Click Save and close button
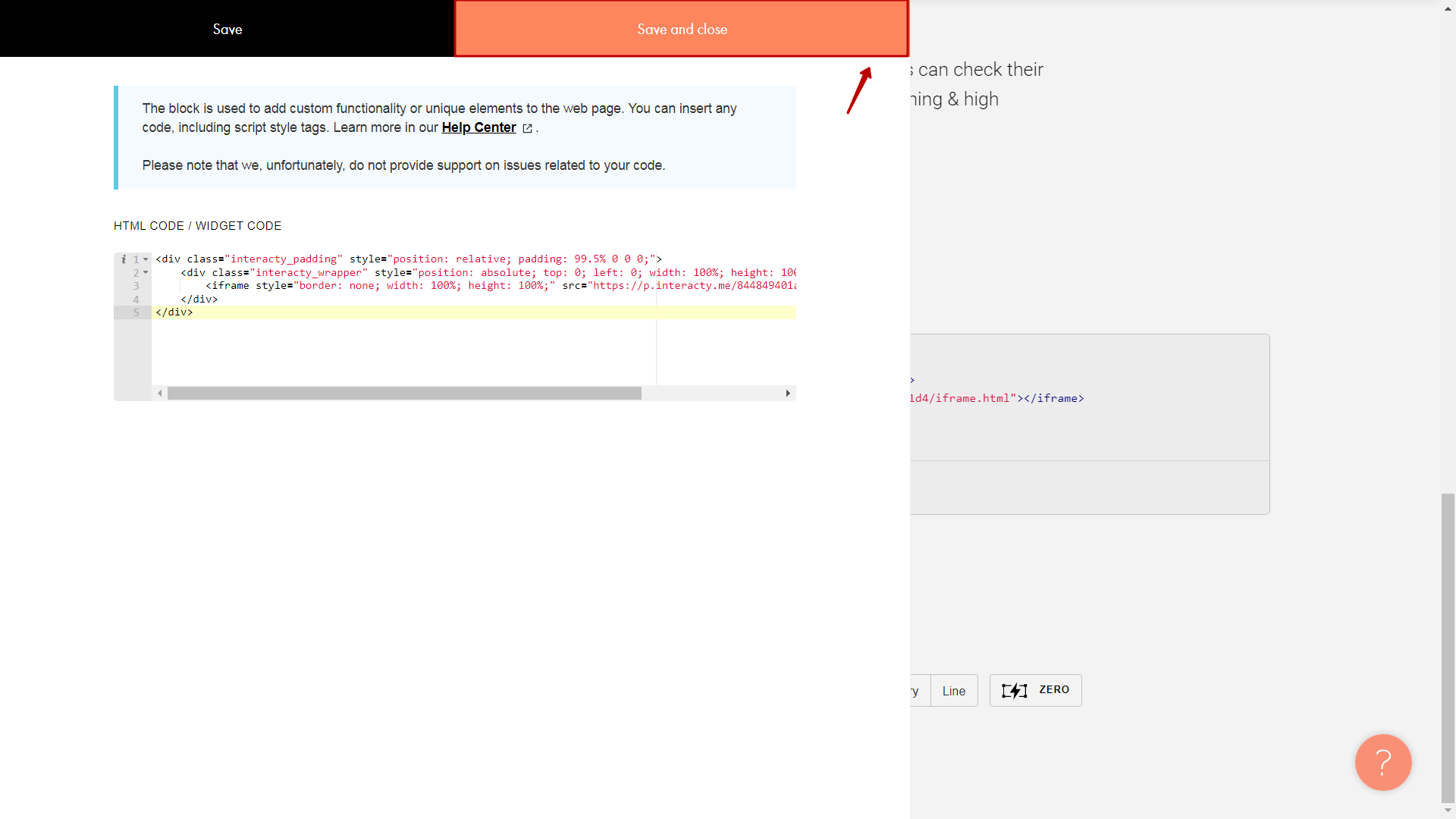1456x819 pixels. (x=682, y=28)
